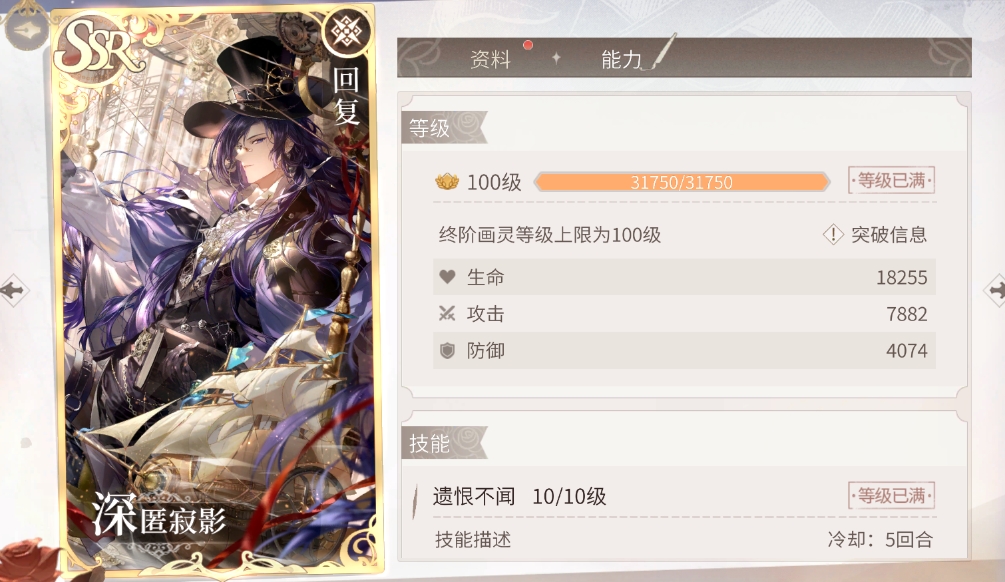Click 等级已满 button beside experience bar
Screen dimensions: 1005x582
tap(891, 181)
